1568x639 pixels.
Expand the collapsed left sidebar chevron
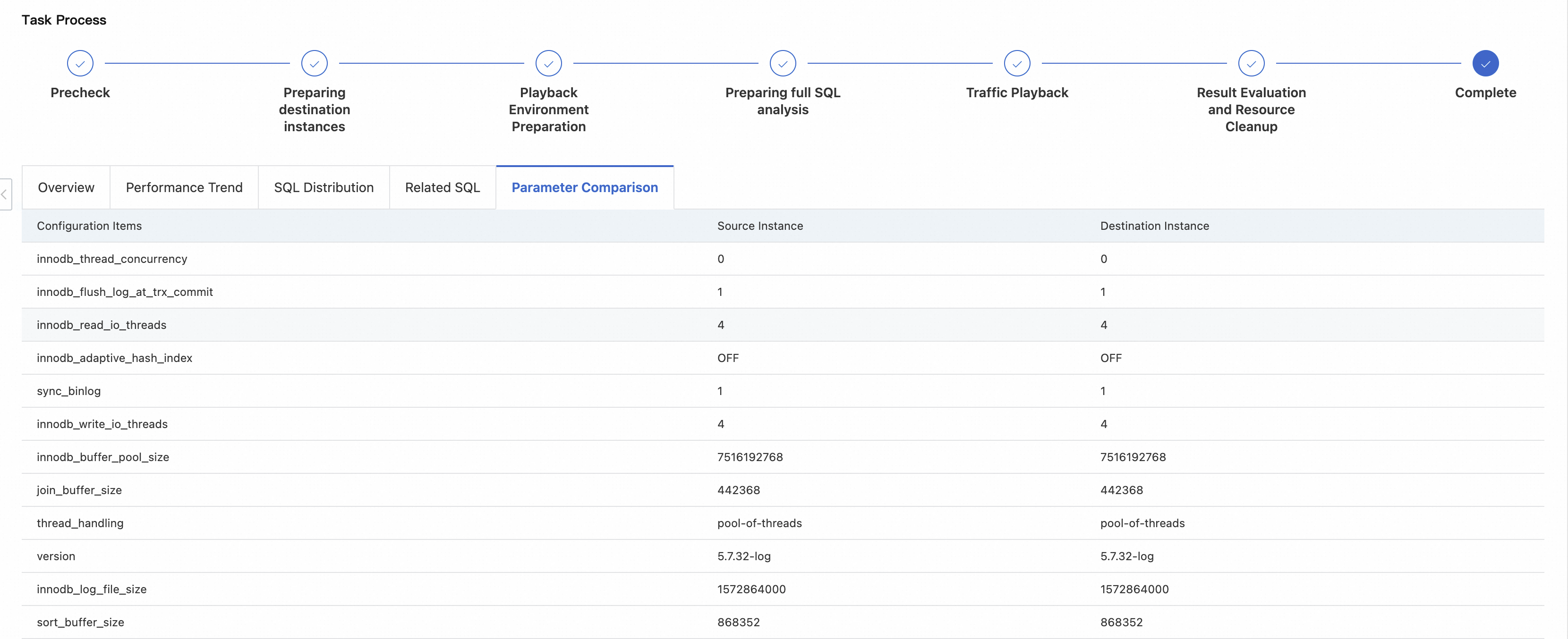click(5, 194)
